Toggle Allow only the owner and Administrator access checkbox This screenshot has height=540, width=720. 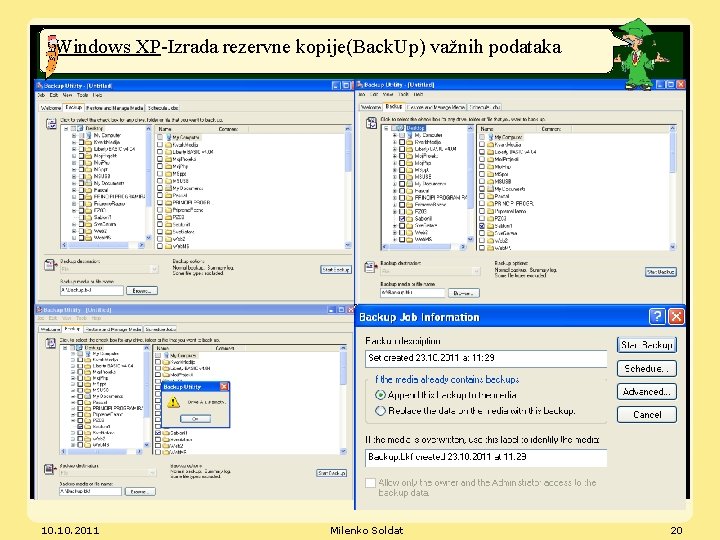[370, 483]
